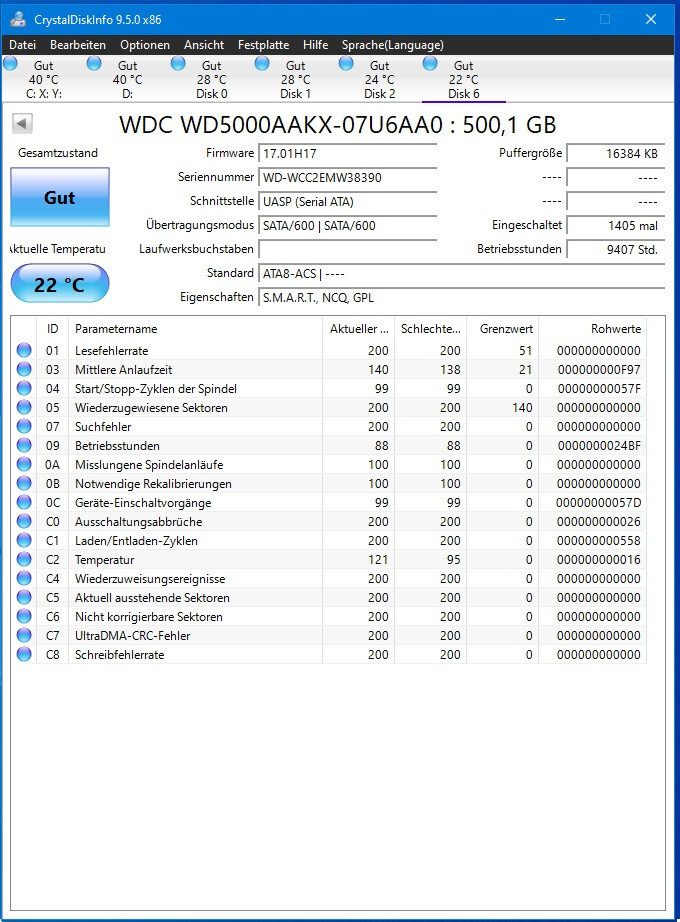
Task: Open the Optionen menu
Action: click(145, 45)
